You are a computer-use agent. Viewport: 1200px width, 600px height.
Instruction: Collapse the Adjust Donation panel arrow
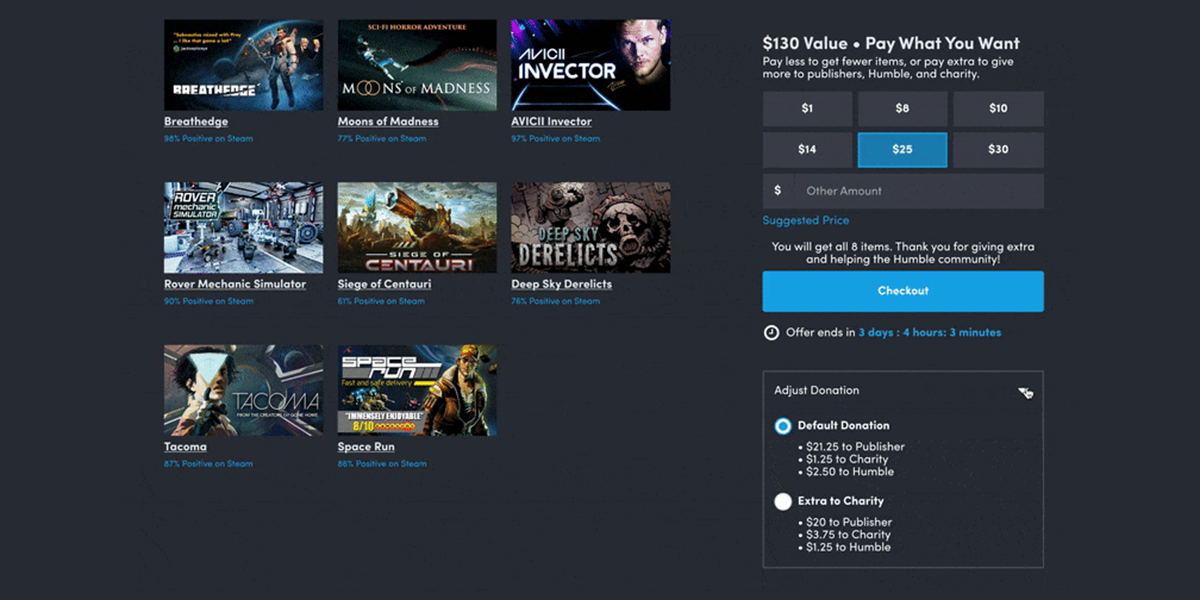pos(1023,391)
